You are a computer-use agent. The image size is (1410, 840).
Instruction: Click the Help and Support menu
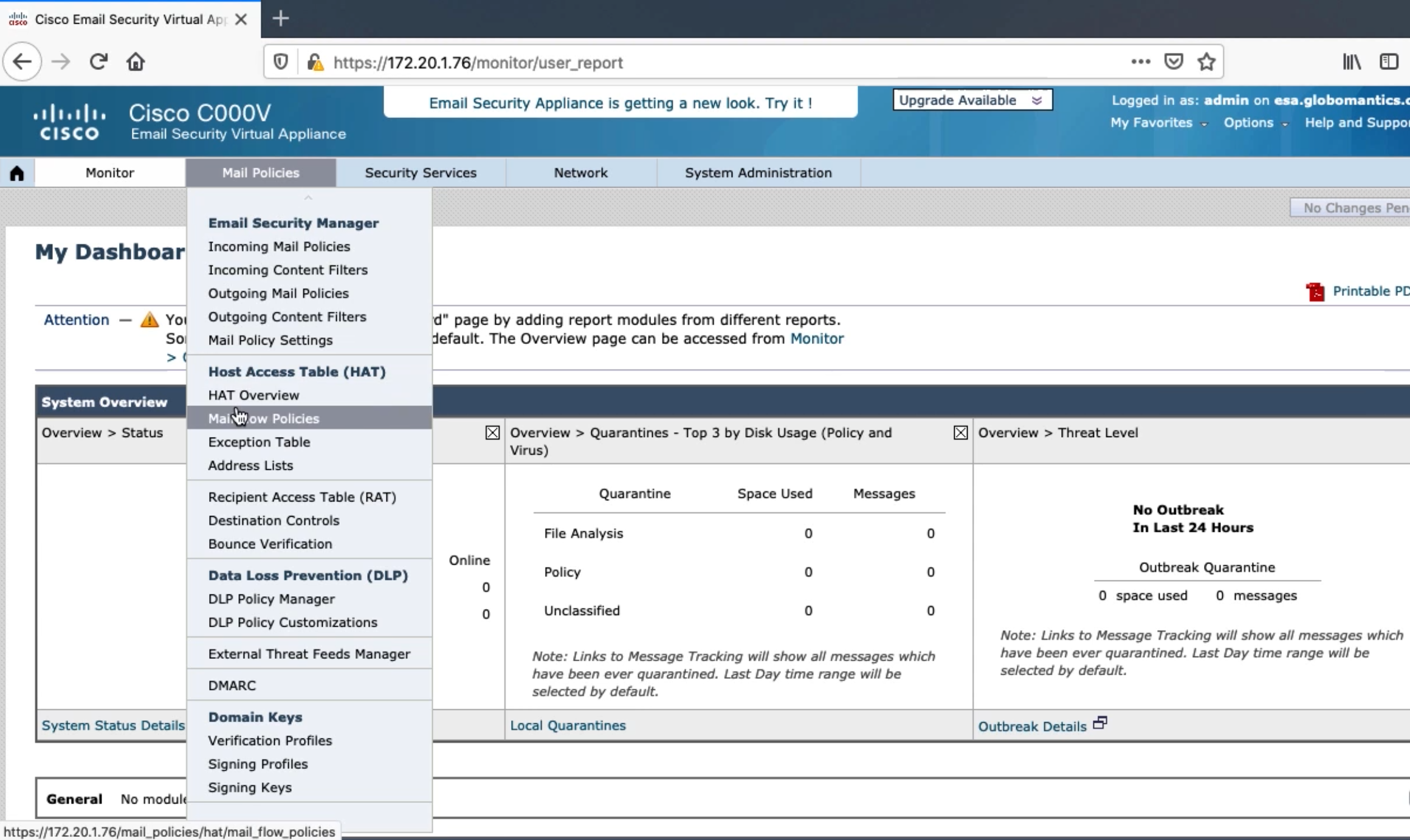(x=1357, y=123)
